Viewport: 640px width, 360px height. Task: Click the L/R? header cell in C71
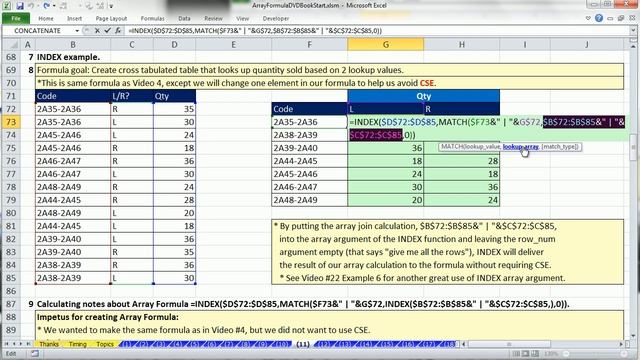[x=131, y=96]
